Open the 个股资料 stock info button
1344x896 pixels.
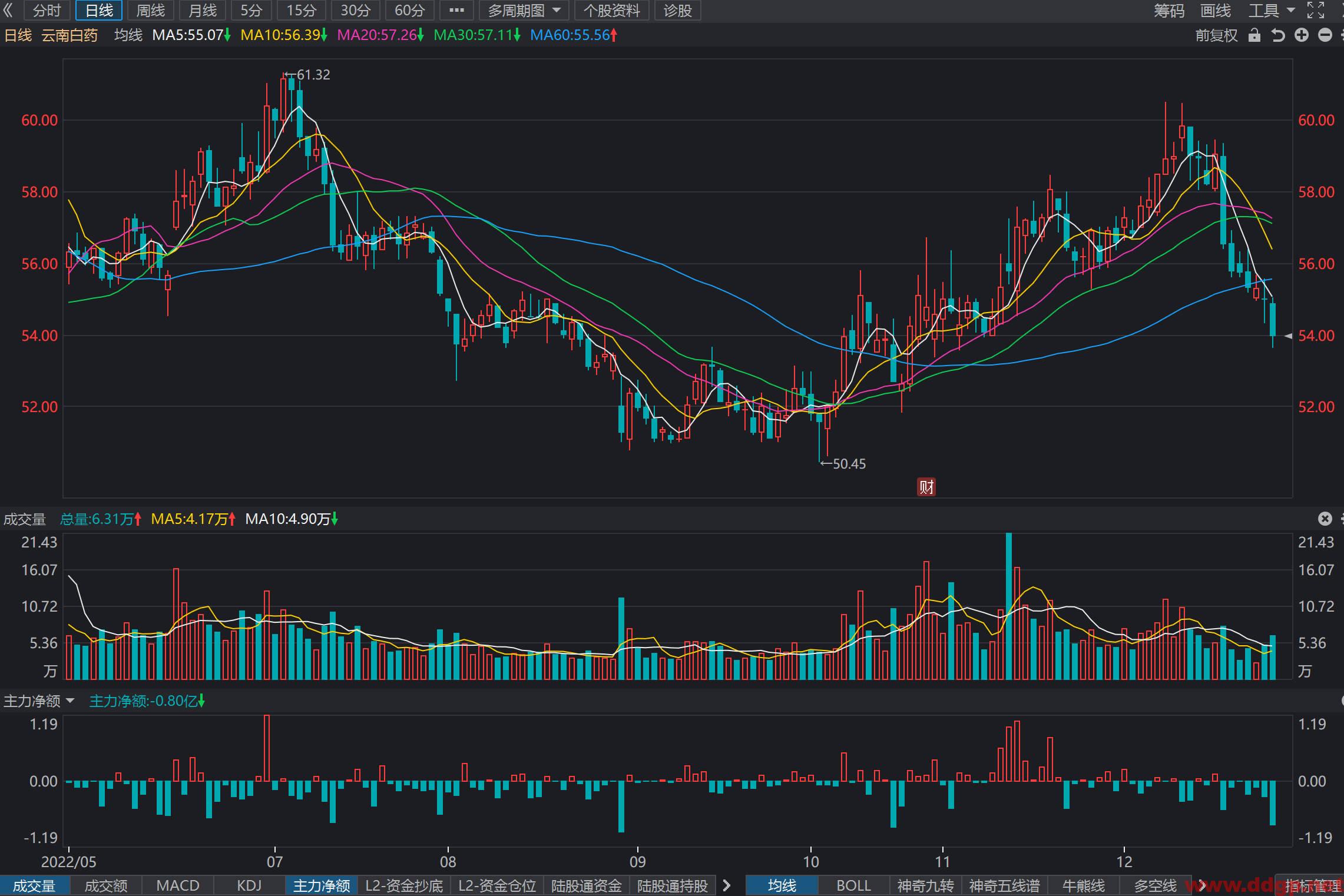611,10
